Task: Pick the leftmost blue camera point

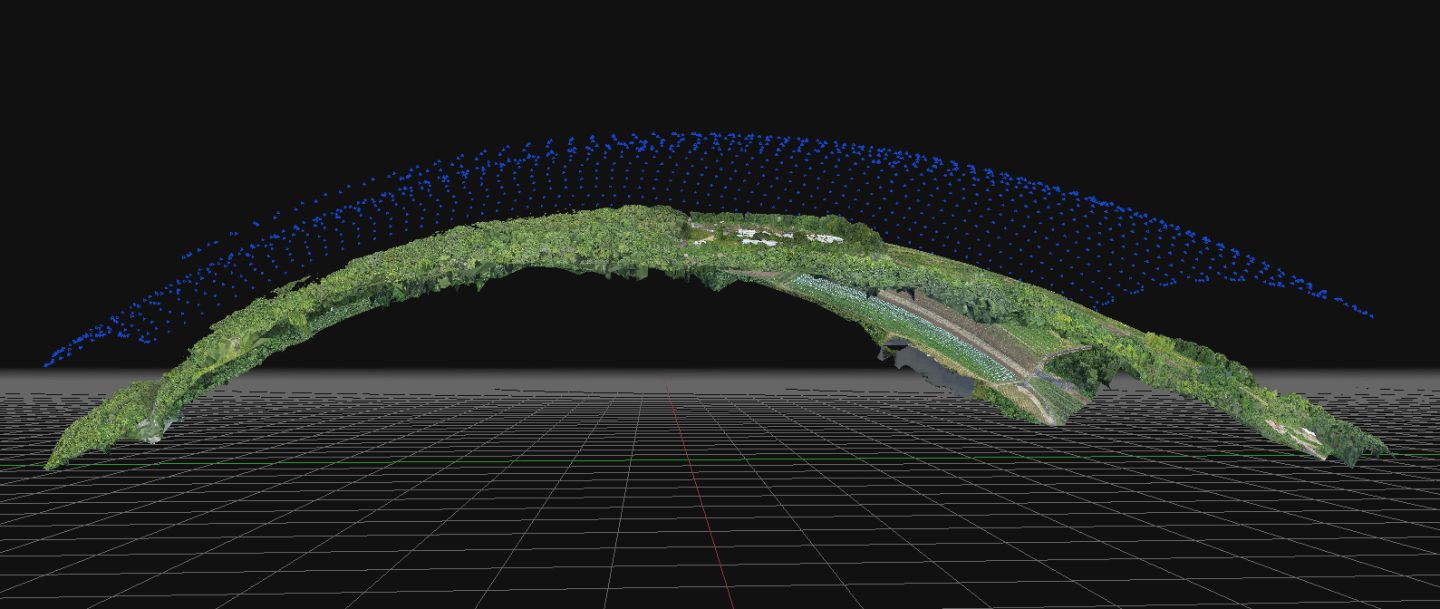Action: tap(46, 364)
